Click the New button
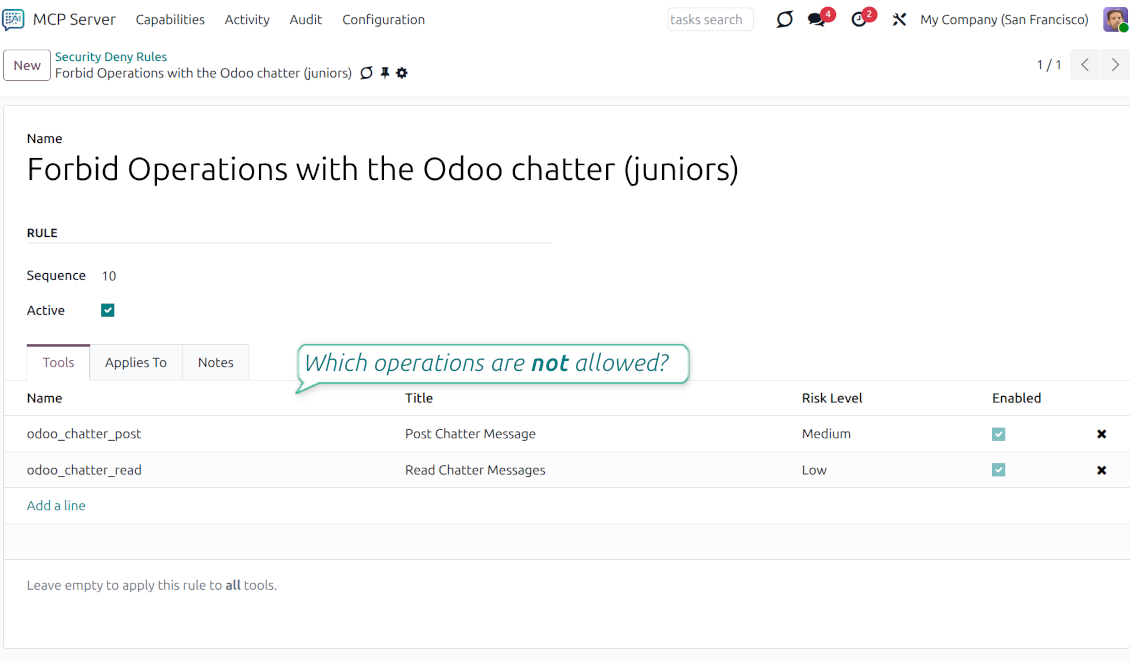Viewport: 1130px width, 661px height. click(26, 64)
